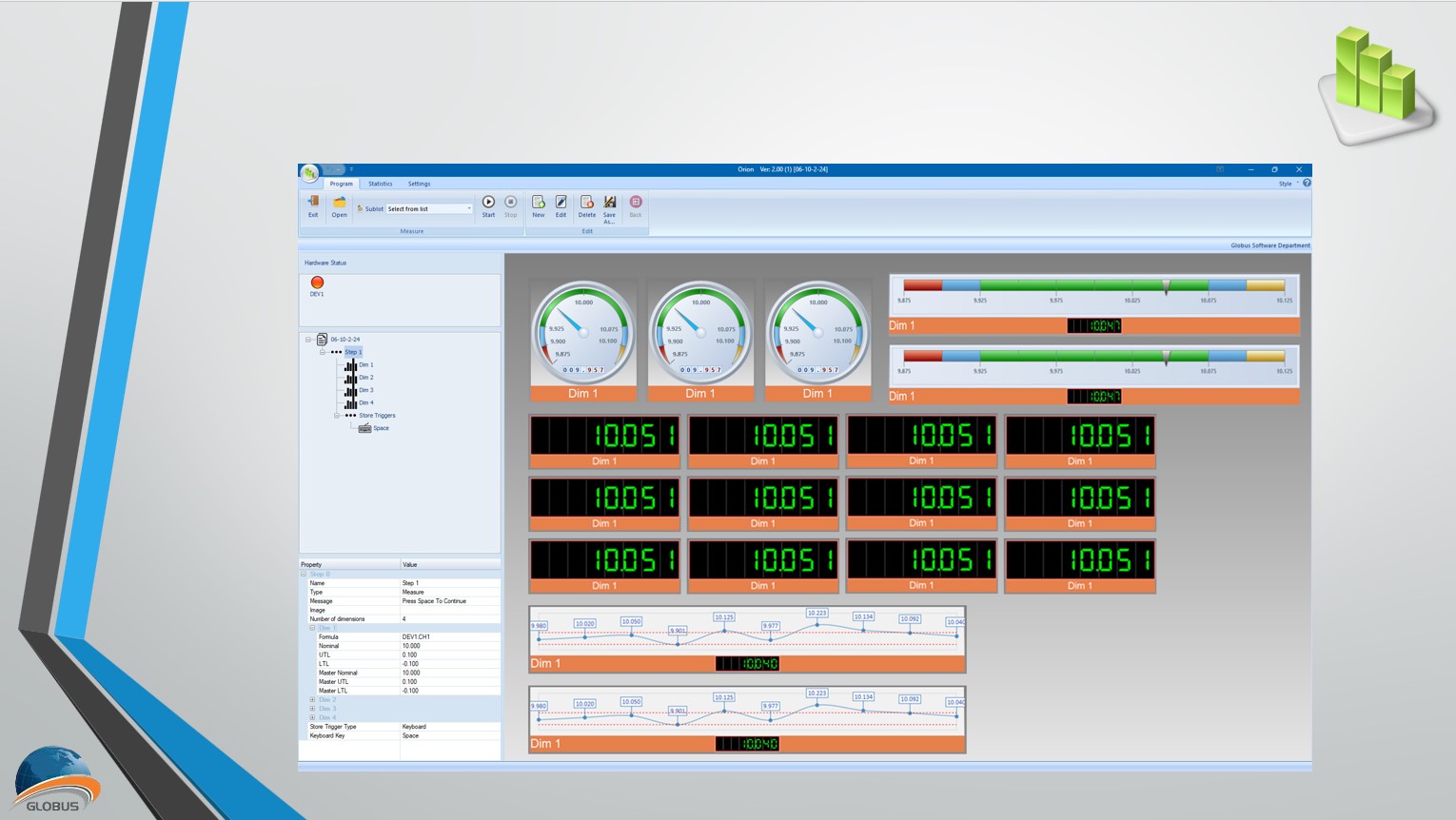Image resolution: width=1456 pixels, height=820 pixels.
Task: Click the dimmed ribbon display icon in title bar
Action: (x=1220, y=169)
